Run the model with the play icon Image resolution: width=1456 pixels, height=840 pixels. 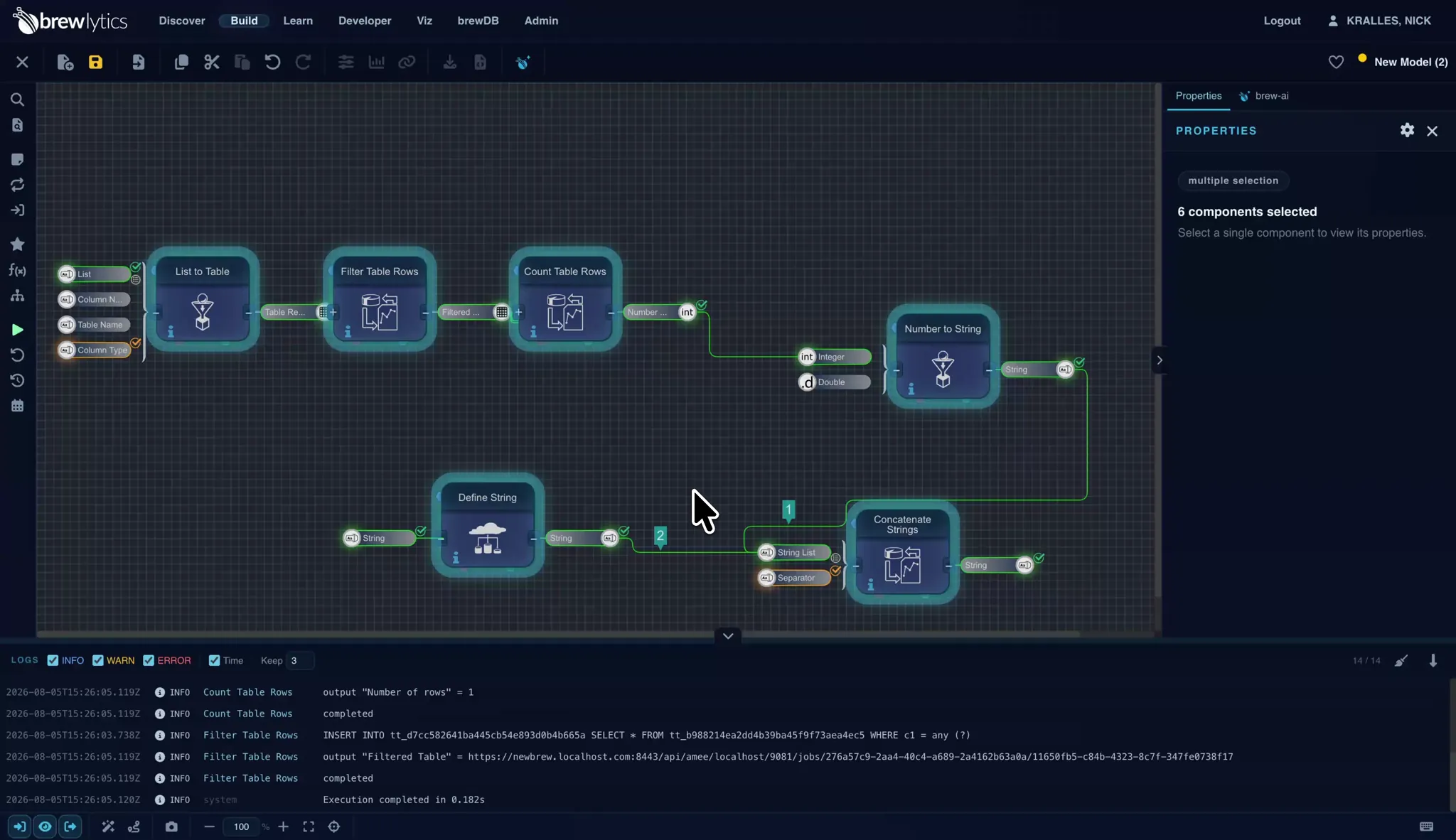(x=18, y=330)
